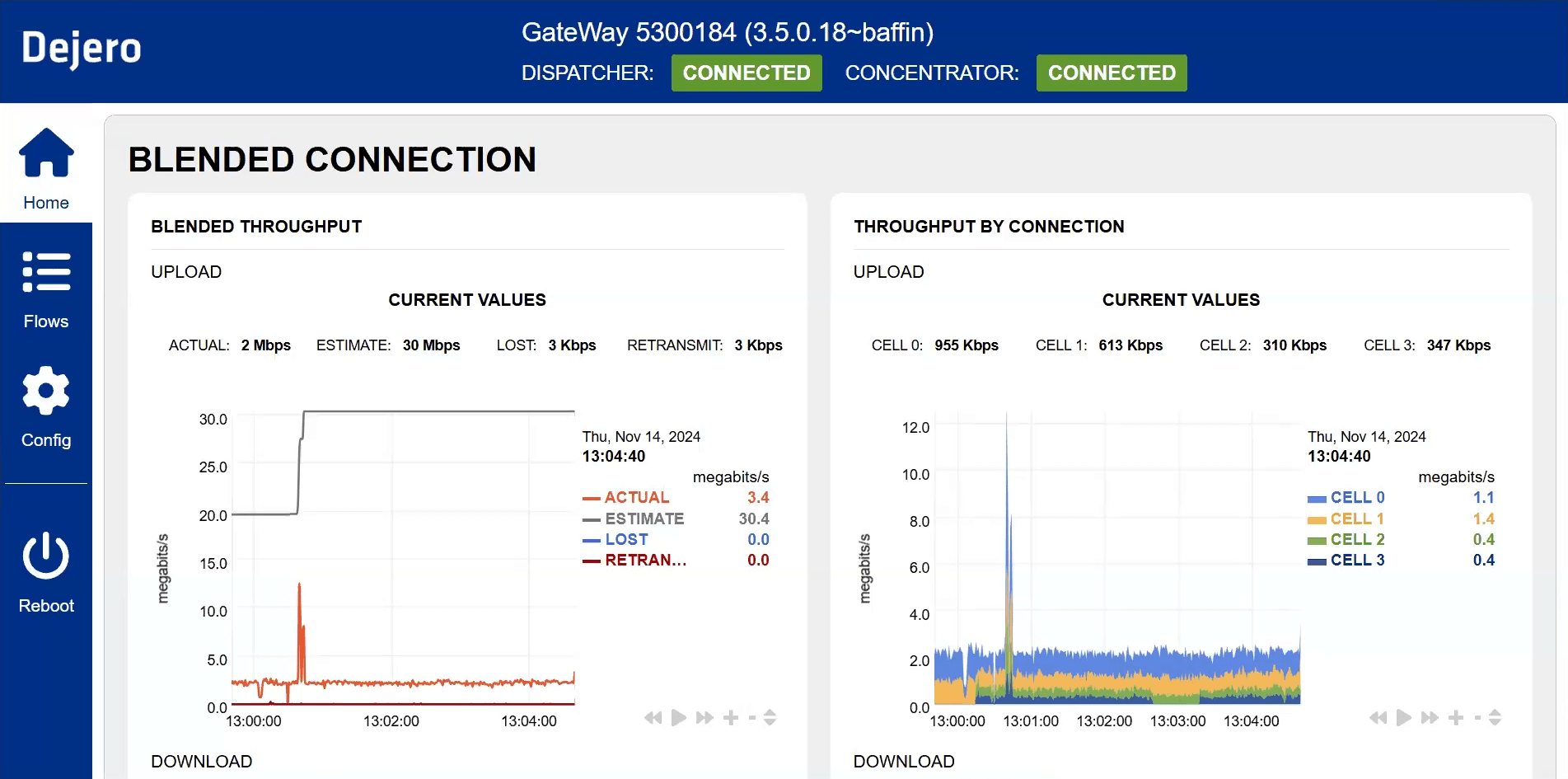Click the BLENDED THROUGHPUT panel title
1568x779 pixels.
click(256, 227)
